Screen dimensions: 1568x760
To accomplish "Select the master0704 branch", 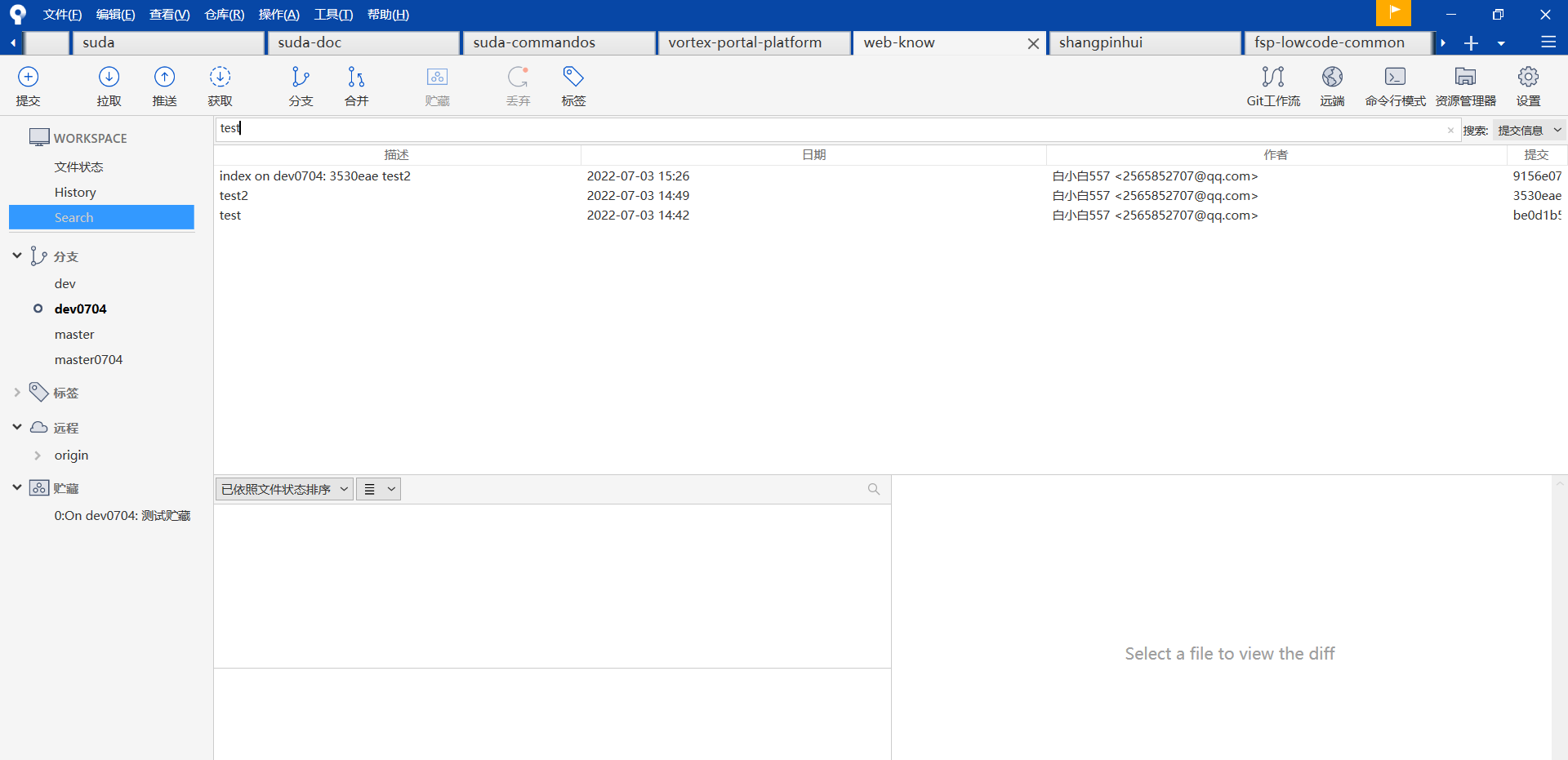I will click(88, 359).
